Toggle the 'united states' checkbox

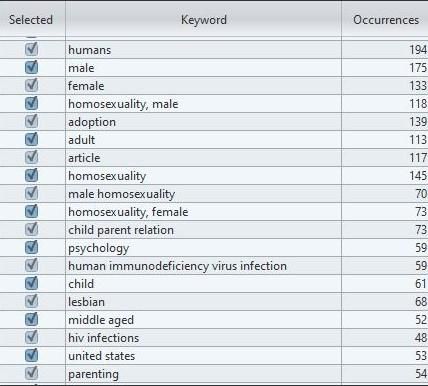[x=31, y=355]
